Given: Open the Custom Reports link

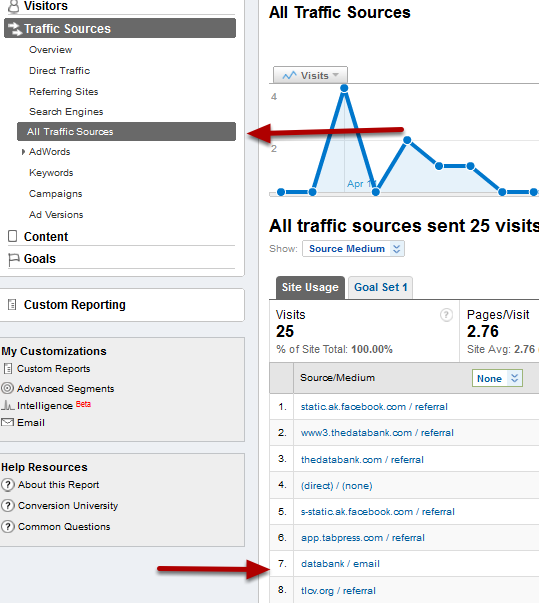Looking at the screenshot, I should pos(53,369).
